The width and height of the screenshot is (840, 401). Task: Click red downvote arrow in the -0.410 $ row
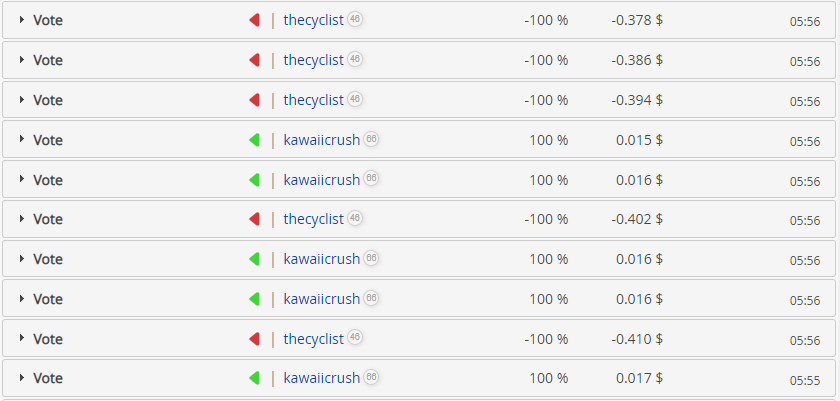point(254,339)
